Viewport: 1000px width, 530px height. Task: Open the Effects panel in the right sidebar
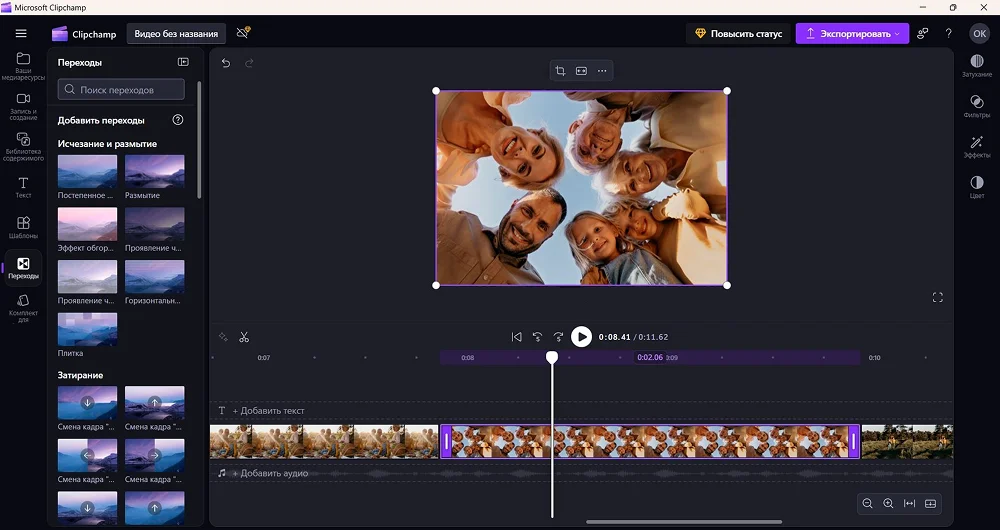coord(976,146)
